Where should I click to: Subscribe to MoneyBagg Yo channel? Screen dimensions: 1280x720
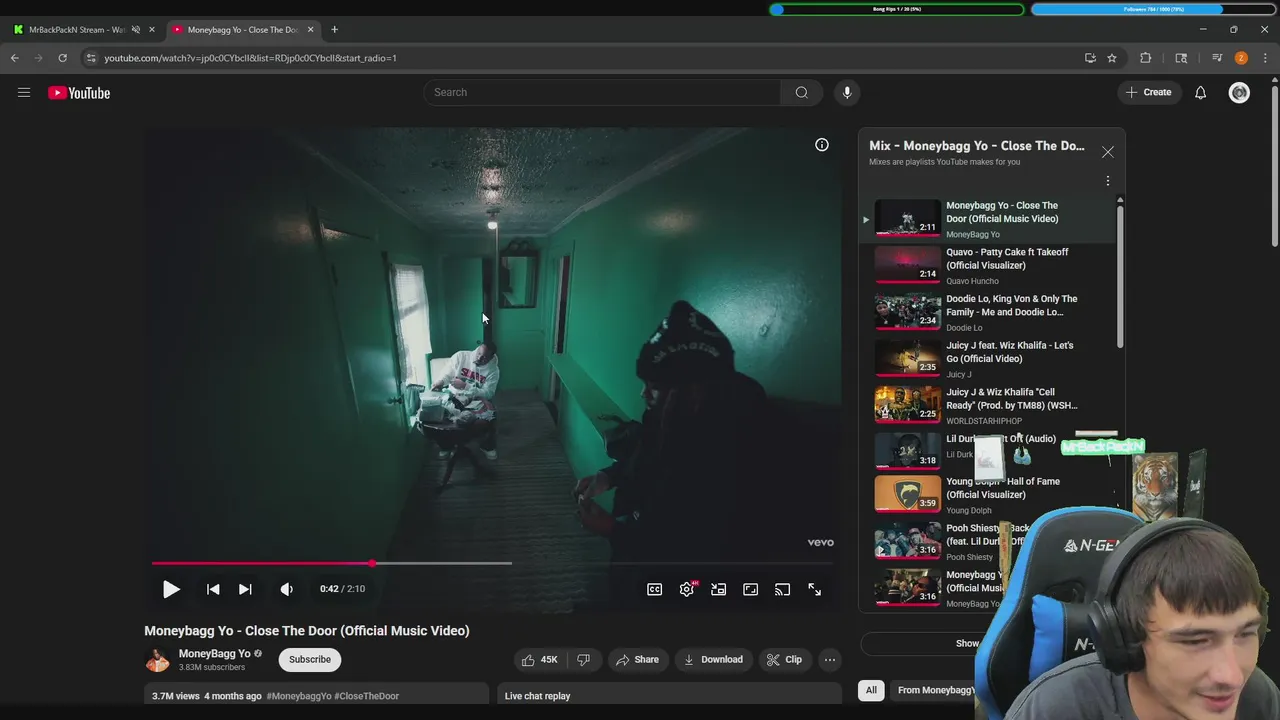click(x=310, y=660)
